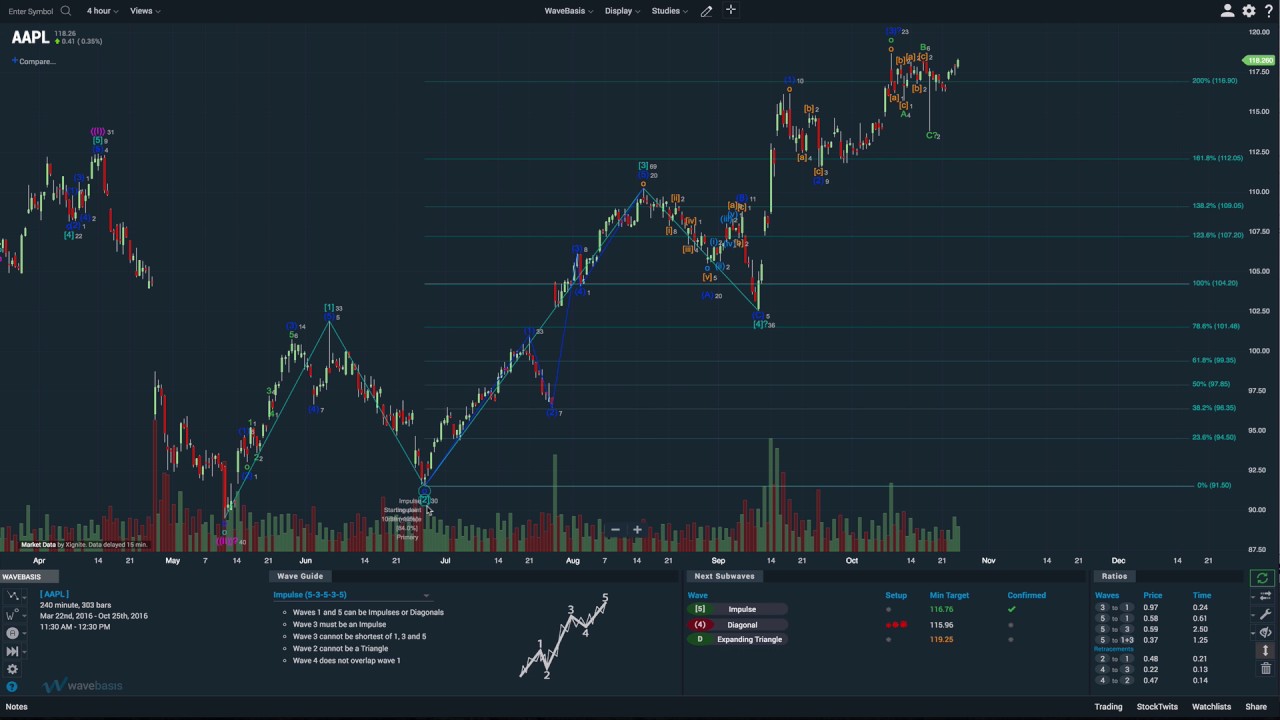This screenshot has height=720, width=1280.
Task: Click the 119.25 min target value
Action: (x=941, y=640)
